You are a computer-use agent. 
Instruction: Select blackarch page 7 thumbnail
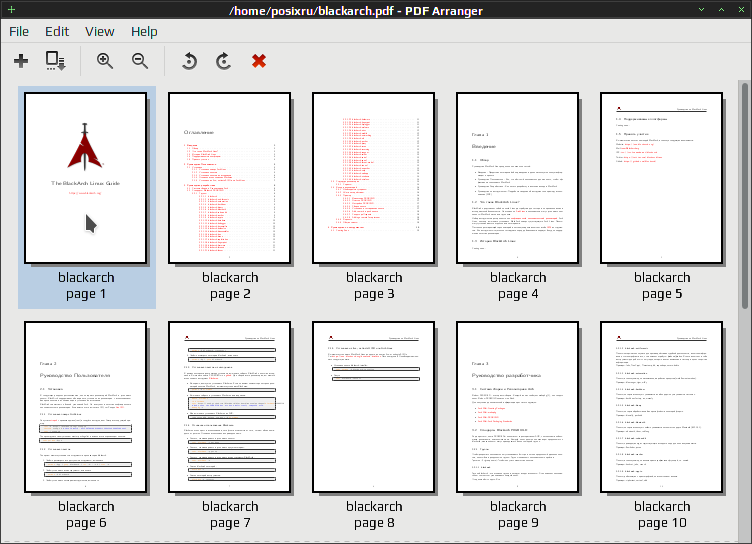(x=230, y=407)
